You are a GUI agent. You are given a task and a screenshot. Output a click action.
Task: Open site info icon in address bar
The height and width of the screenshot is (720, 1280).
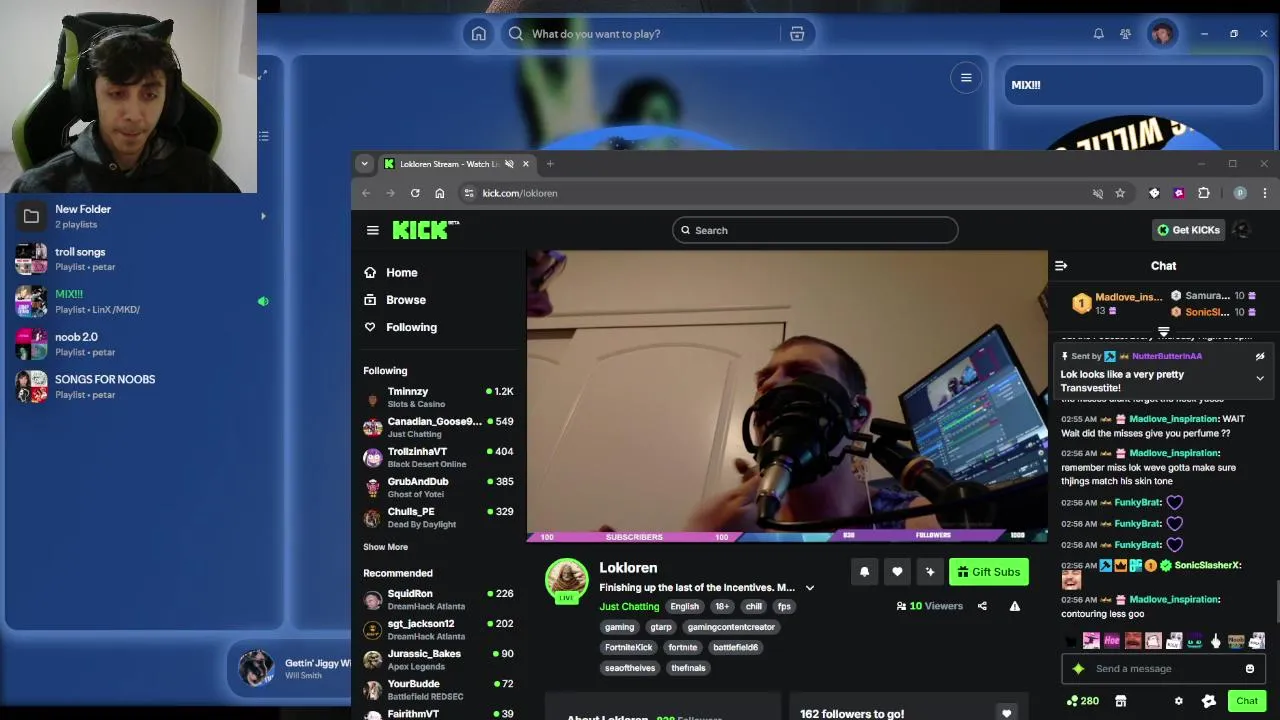click(x=469, y=193)
